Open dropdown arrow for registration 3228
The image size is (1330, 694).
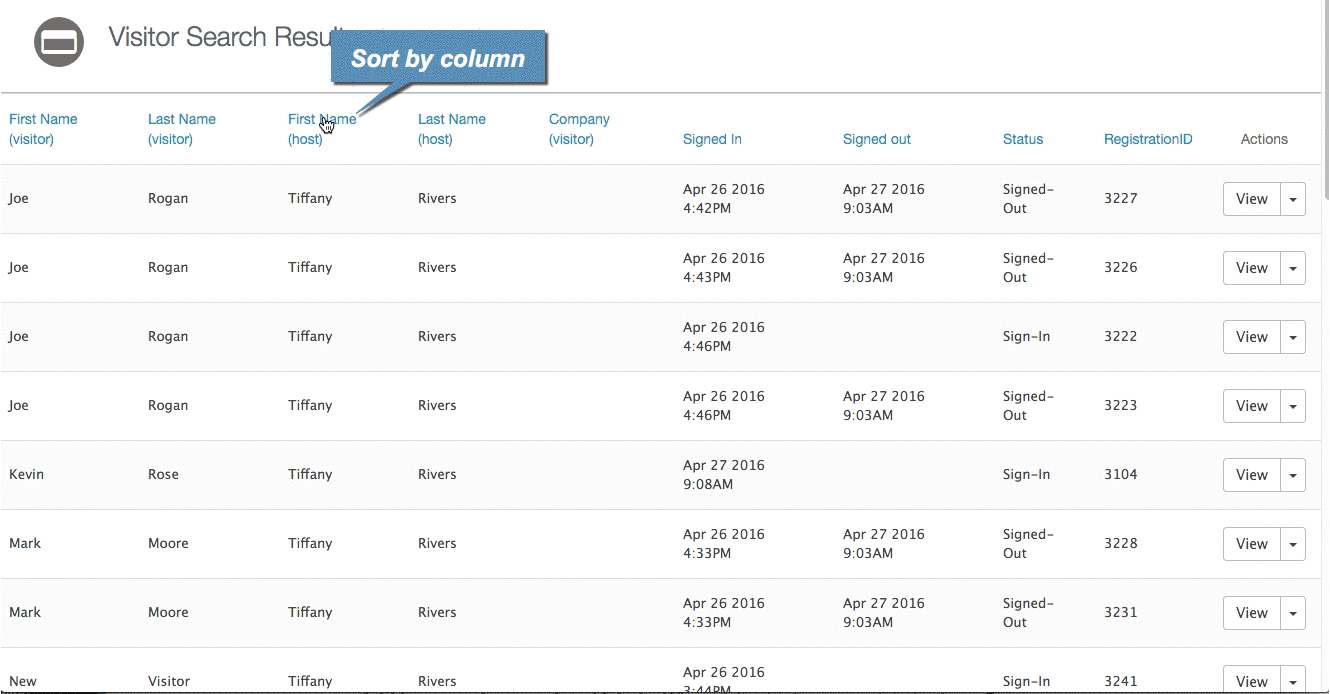pos(1293,544)
